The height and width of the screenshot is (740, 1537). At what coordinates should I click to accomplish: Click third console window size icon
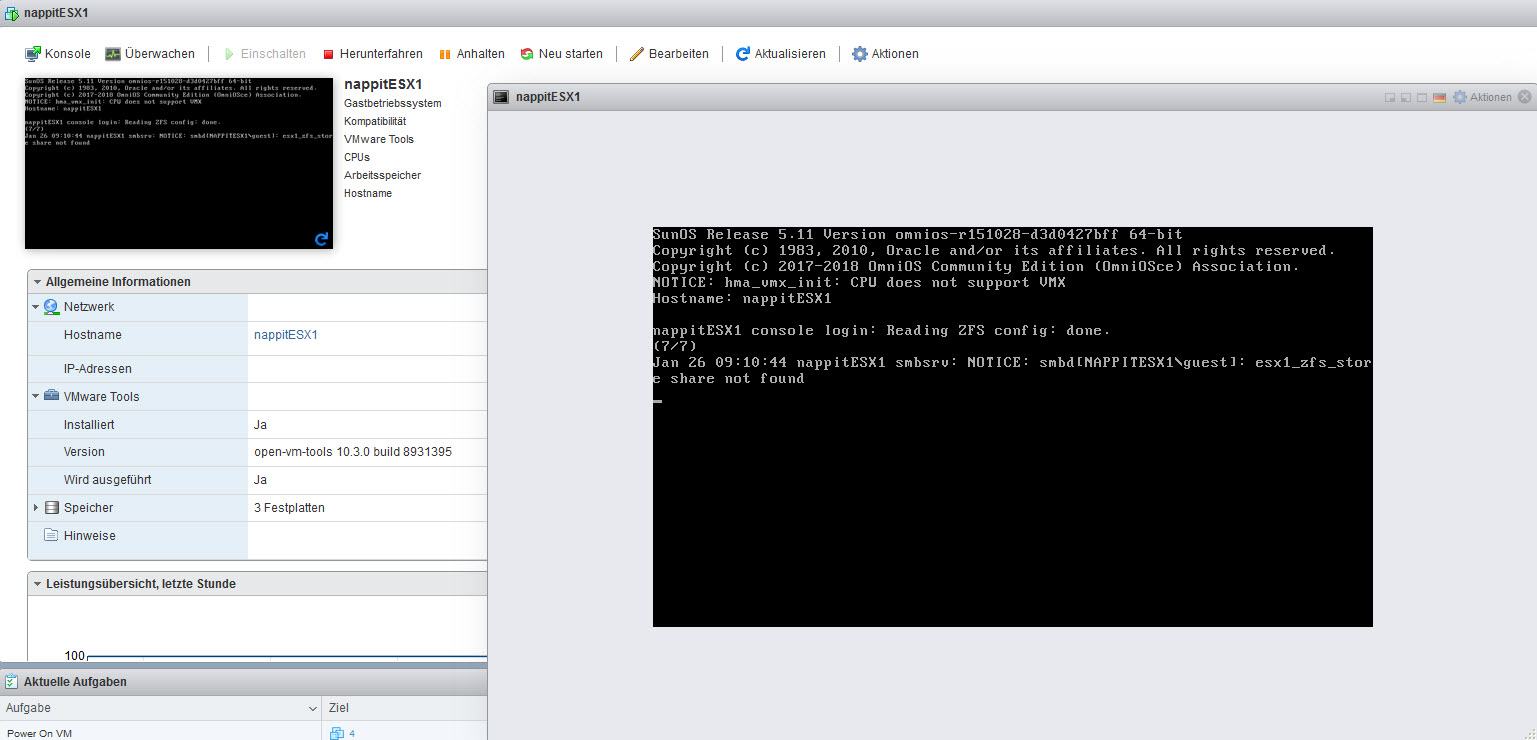(x=1422, y=97)
